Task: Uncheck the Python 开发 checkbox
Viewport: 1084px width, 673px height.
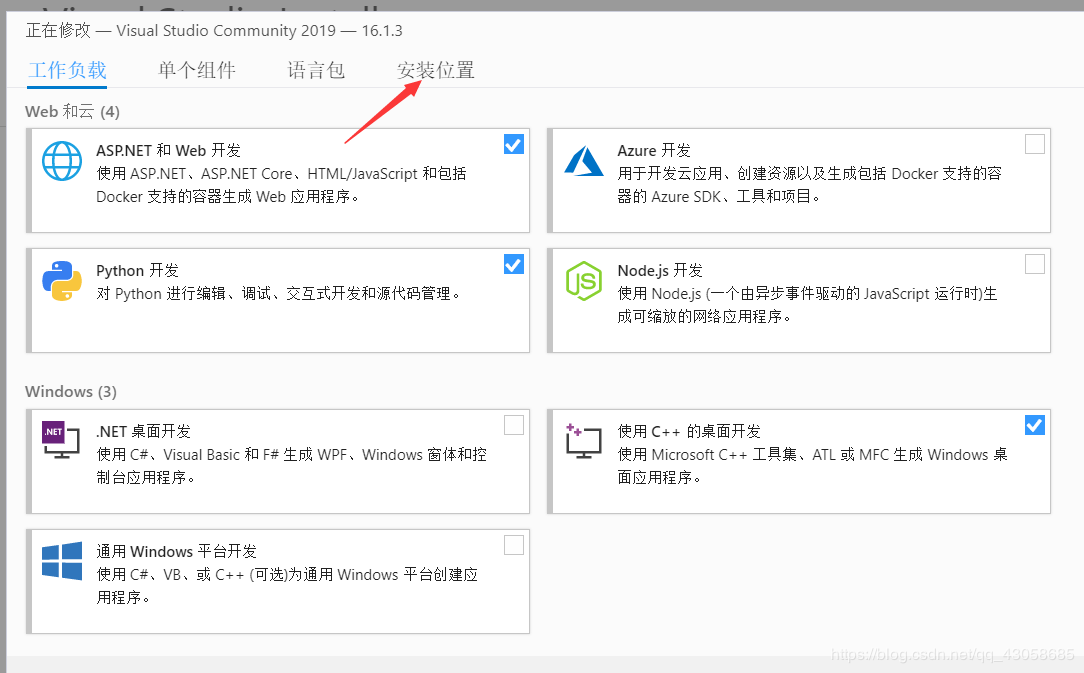Action: point(513,264)
